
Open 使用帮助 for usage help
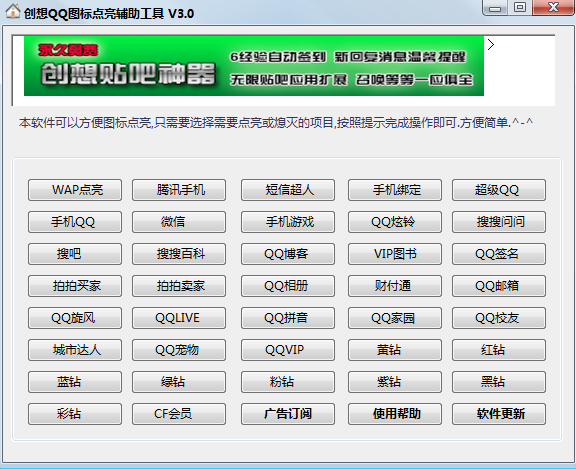pos(395,414)
